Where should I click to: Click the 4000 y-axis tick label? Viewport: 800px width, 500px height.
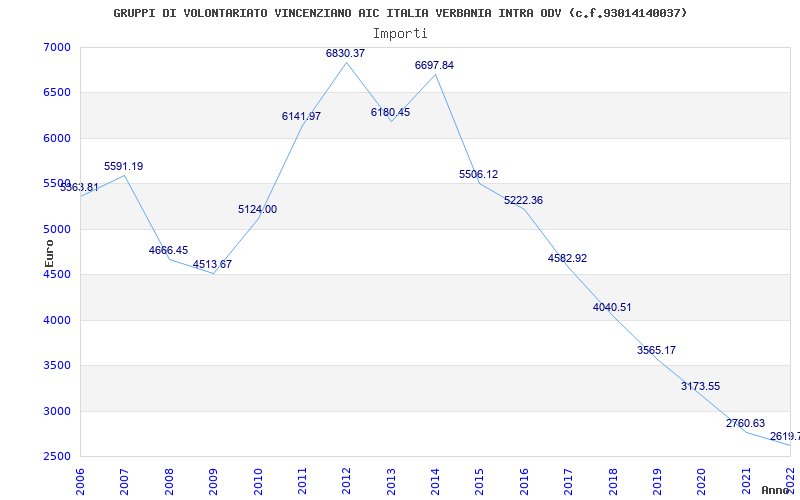(55, 320)
